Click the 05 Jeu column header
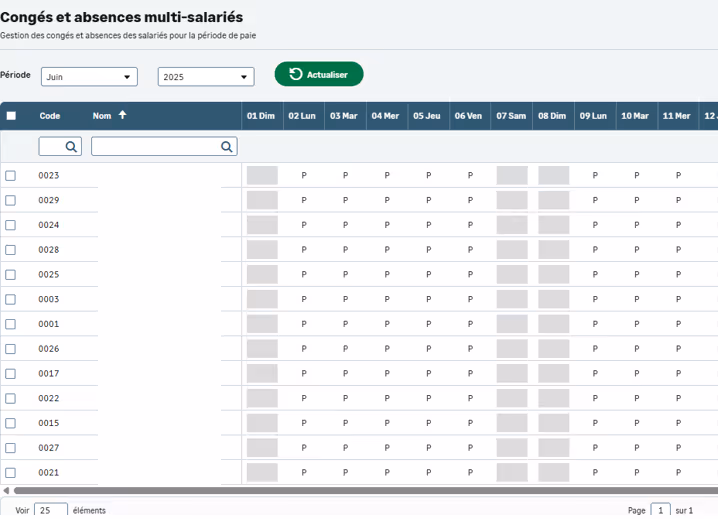 pyautogui.click(x=429, y=116)
